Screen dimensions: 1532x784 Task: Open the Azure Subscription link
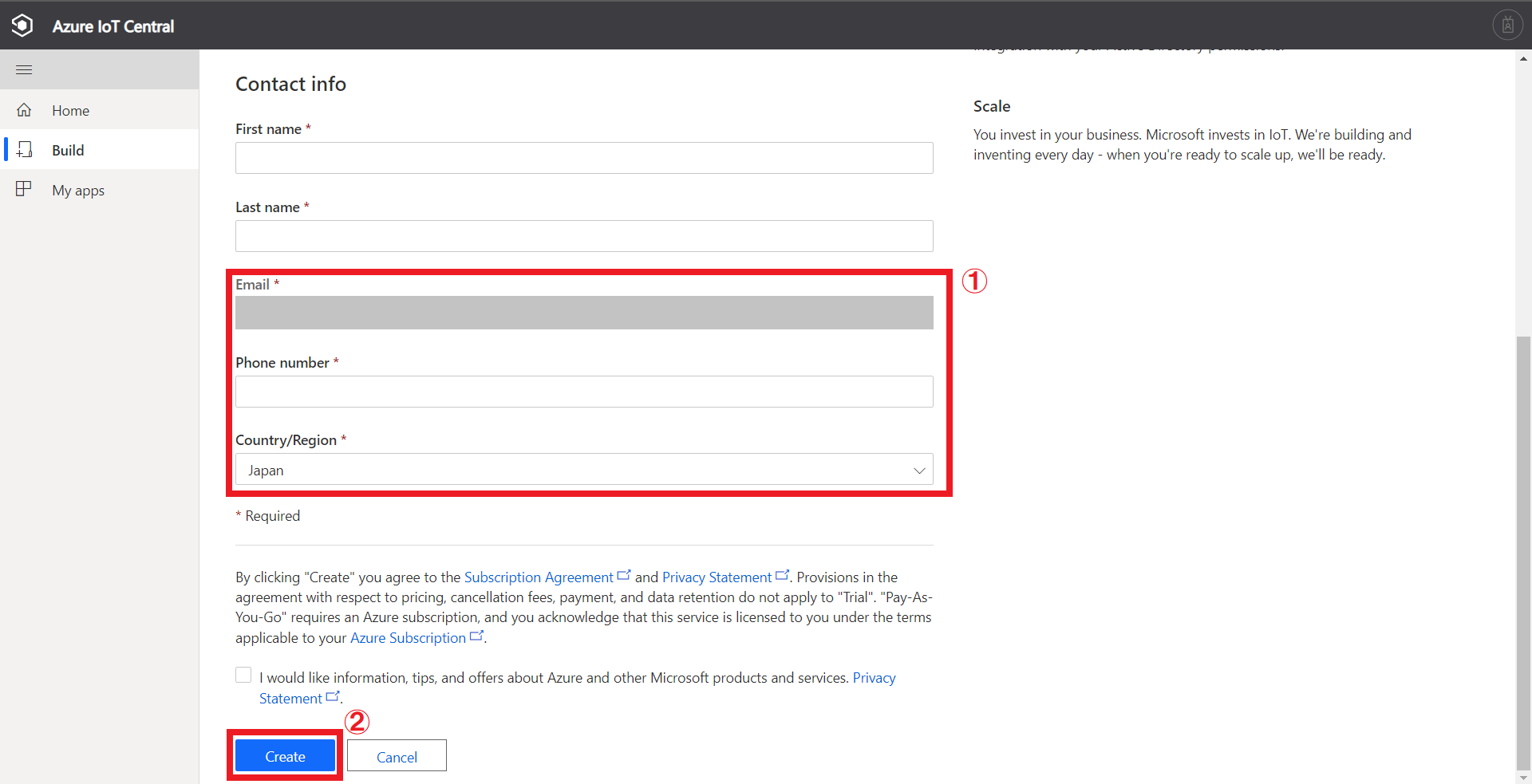pyautogui.click(x=408, y=638)
